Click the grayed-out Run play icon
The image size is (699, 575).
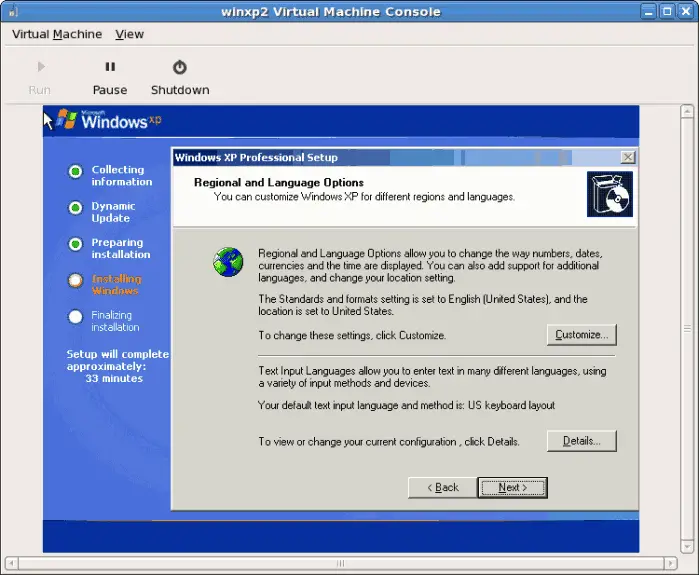pyautogui.click(x=40, y=67)
